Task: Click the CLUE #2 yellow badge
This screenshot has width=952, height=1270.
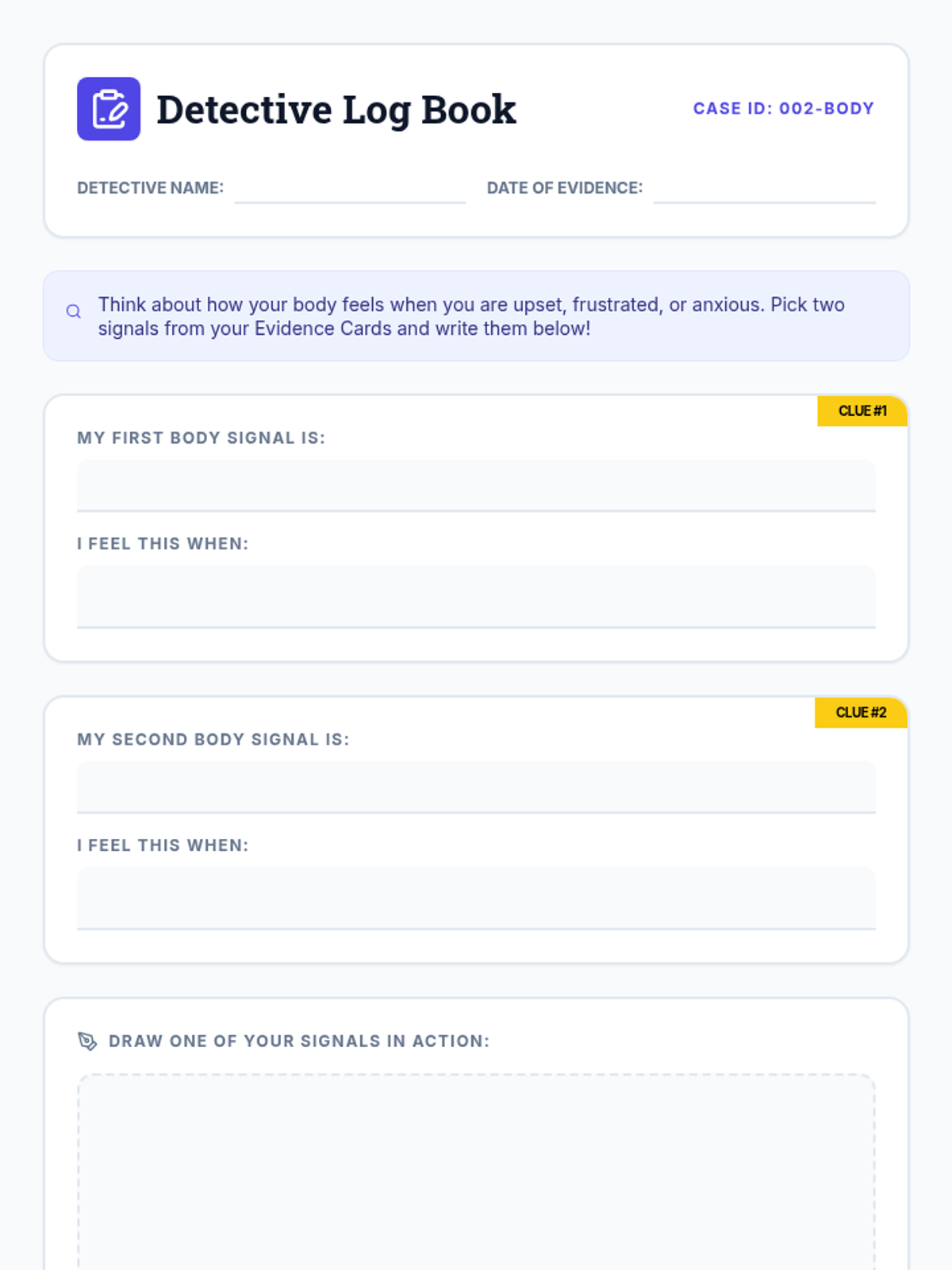Action: click(861, 712)
